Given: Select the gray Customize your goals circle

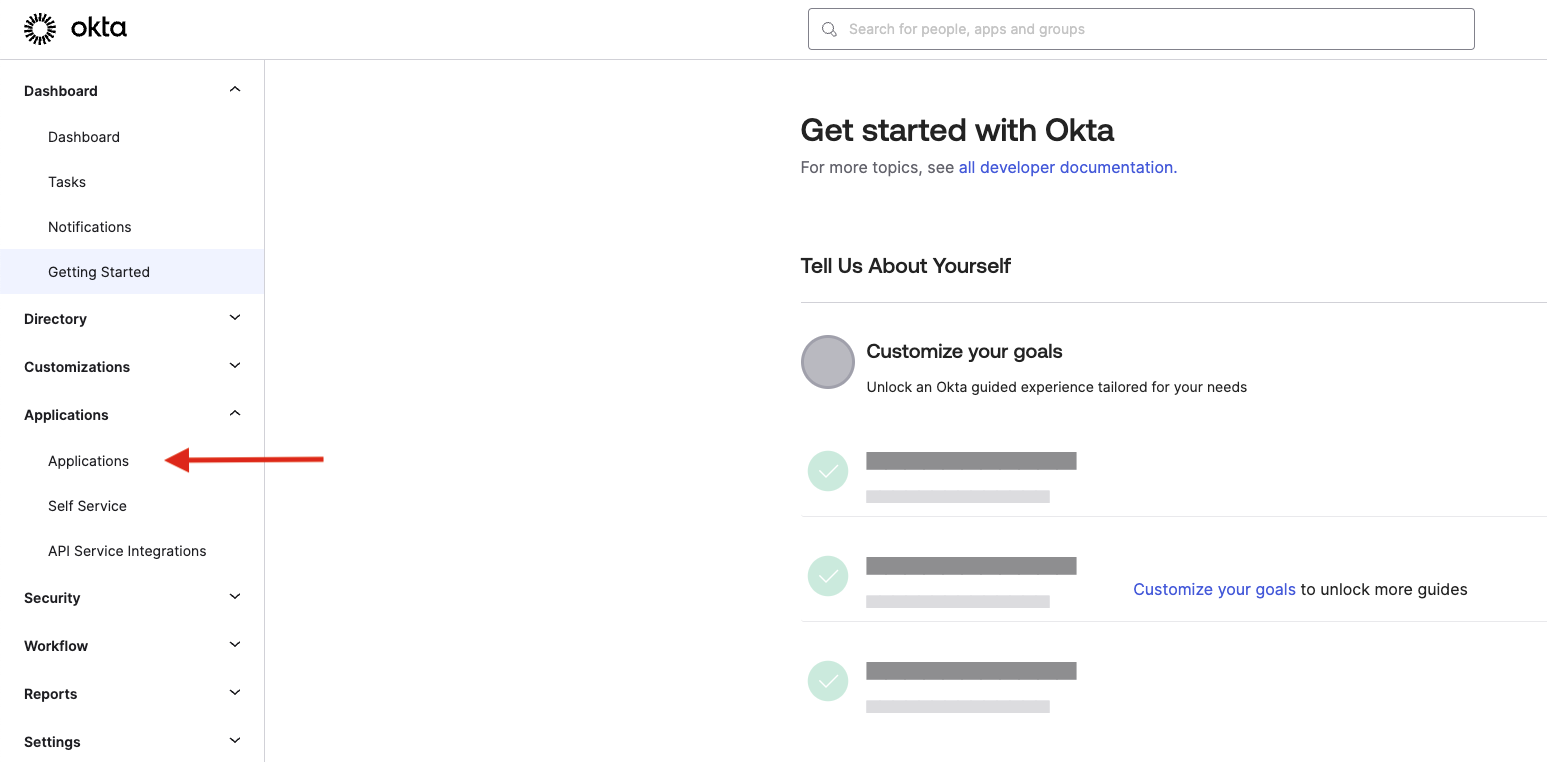Looking at the screenshot, I should [x=828, y=362].
